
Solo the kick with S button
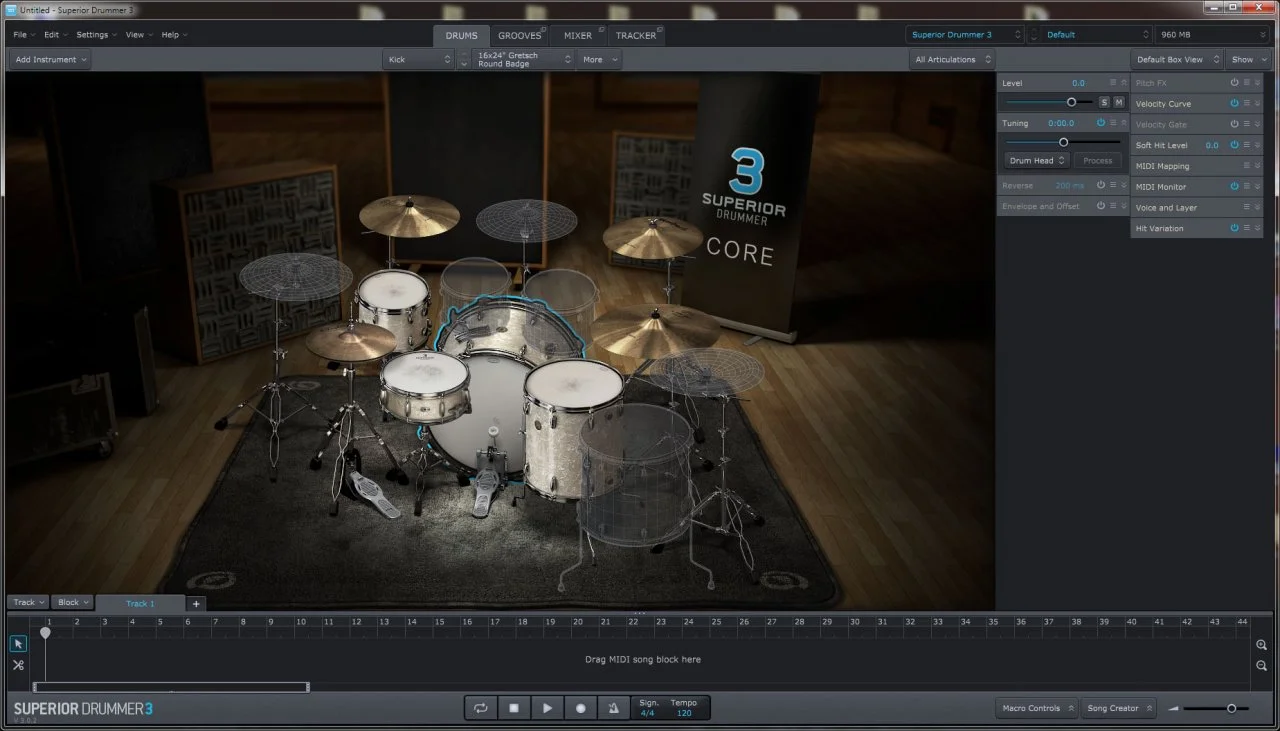click(x=1104, y=102)
